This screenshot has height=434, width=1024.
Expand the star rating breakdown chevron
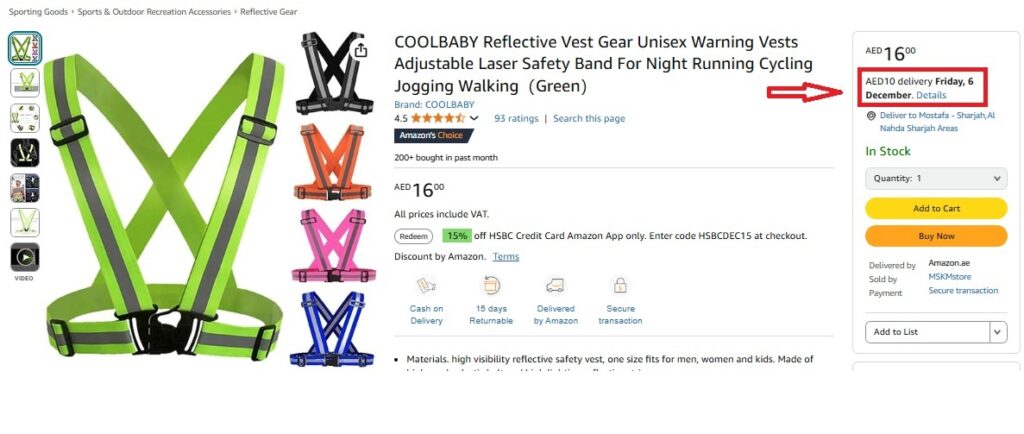click(x=474, y=119)
